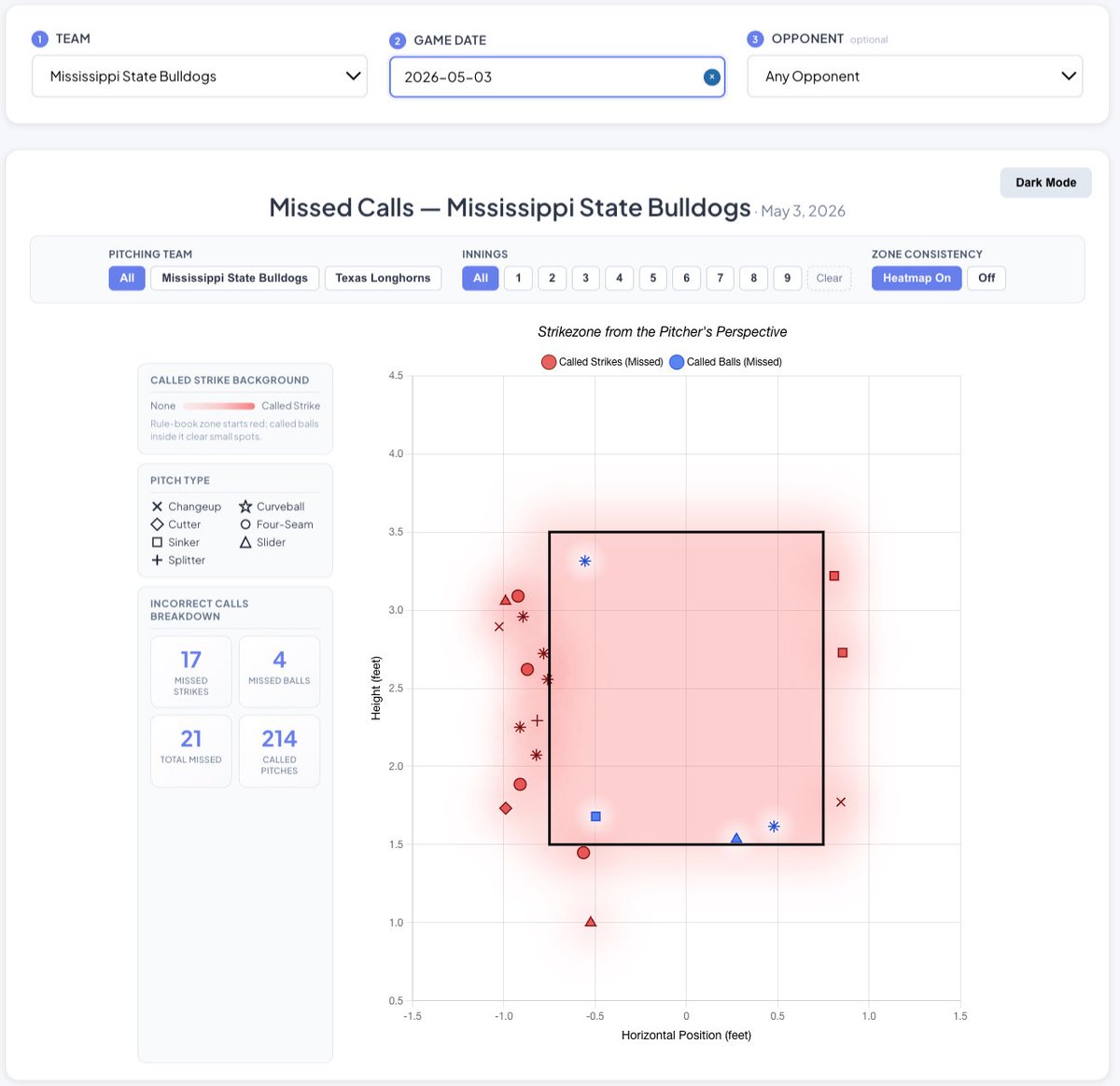Image resolution: width=1120 pixels, height=1086 pixels.
Task: Click the Sinker square legend icon
Action: 157,542
